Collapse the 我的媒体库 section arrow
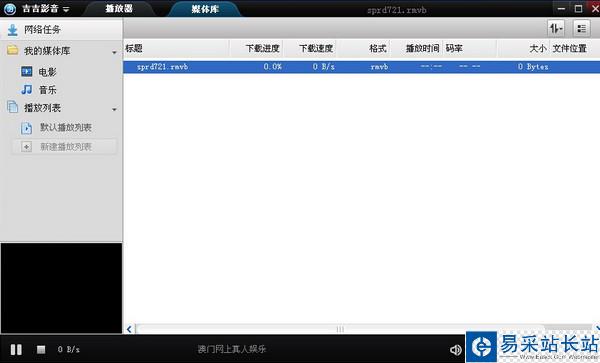The width and height of the screenshot is (600, 363). pos(114,52)
